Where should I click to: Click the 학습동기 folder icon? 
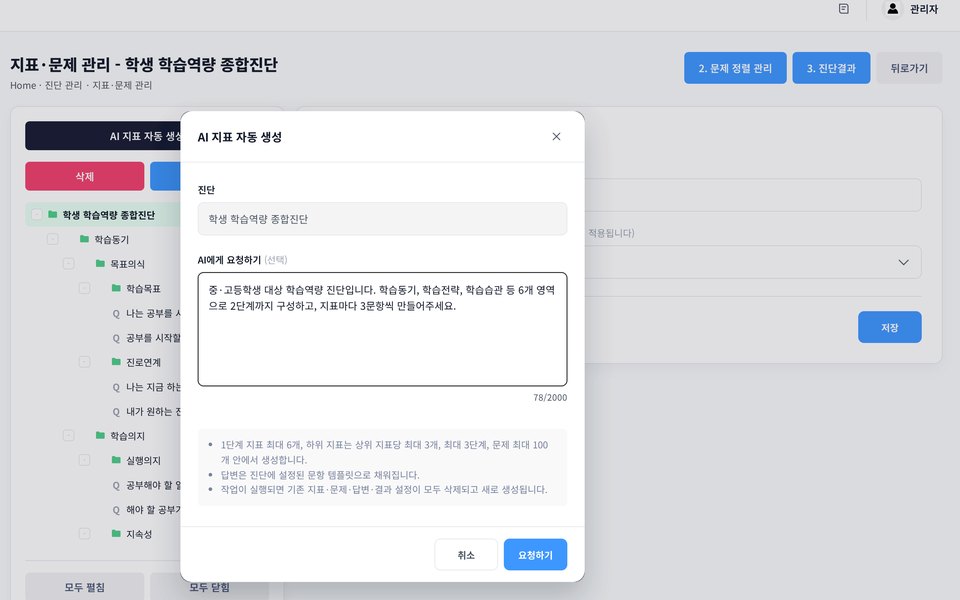[84, 239]
